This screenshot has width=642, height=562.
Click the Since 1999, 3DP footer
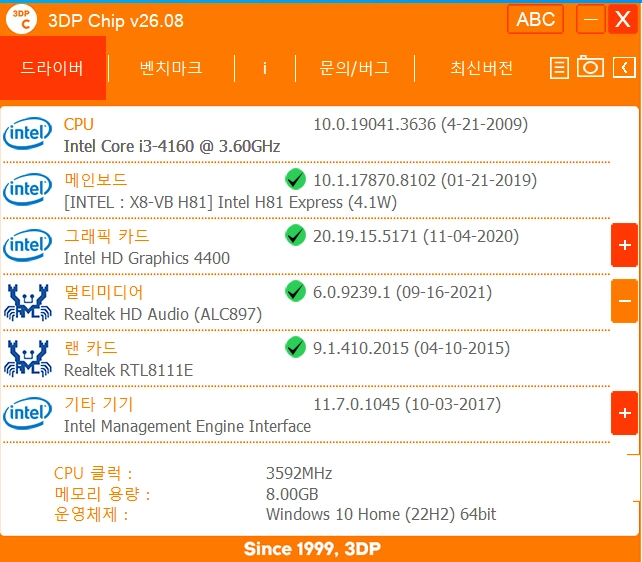click(312, 549)
